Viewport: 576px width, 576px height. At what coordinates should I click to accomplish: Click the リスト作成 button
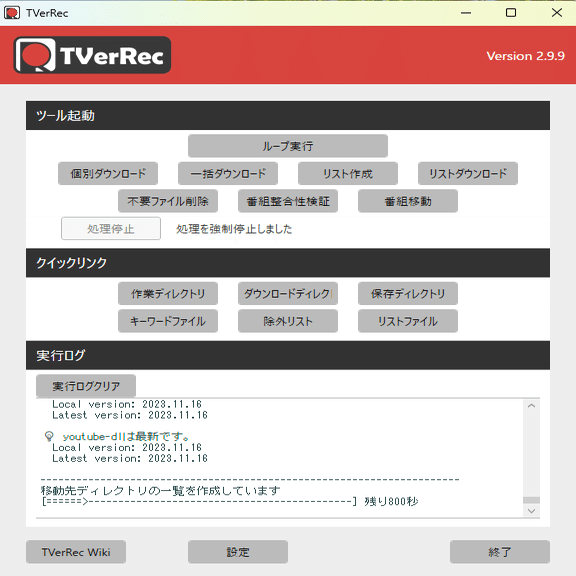tap(348, 173)
